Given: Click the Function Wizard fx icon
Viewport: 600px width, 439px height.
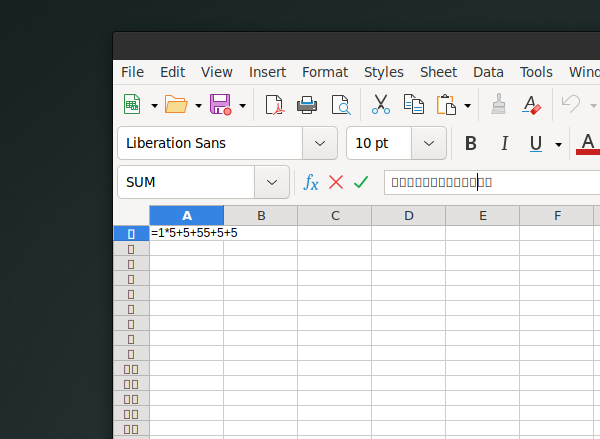Looking at the screenshot, I should [311, 182].
